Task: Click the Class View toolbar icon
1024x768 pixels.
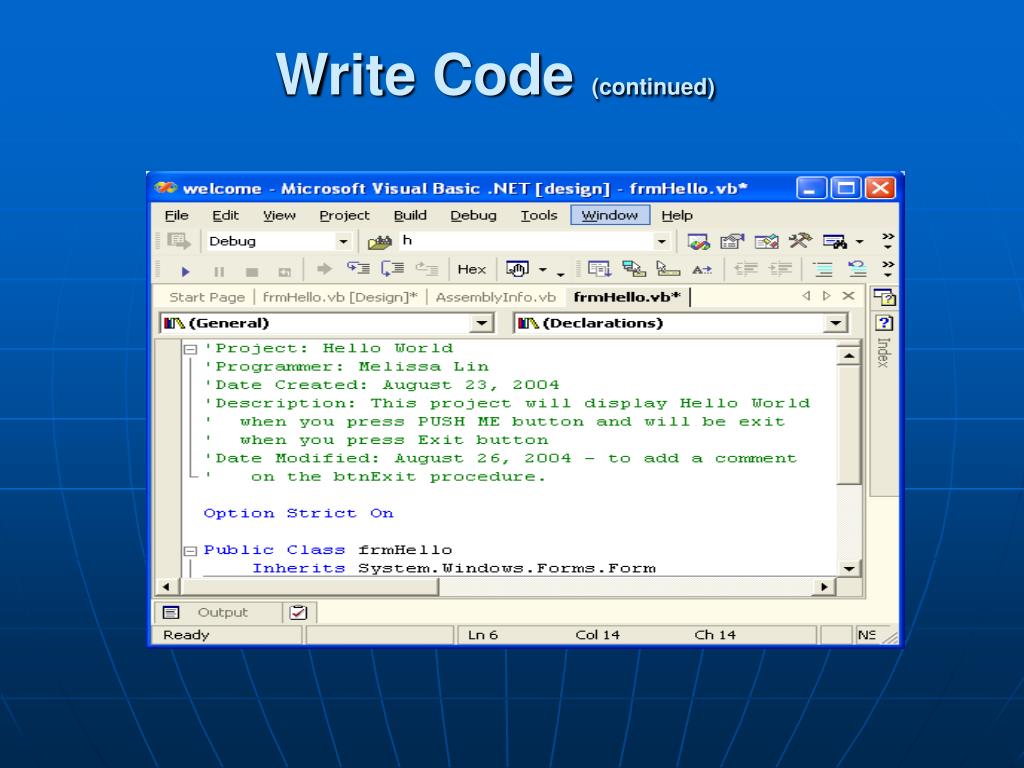Action: point(835,242)
